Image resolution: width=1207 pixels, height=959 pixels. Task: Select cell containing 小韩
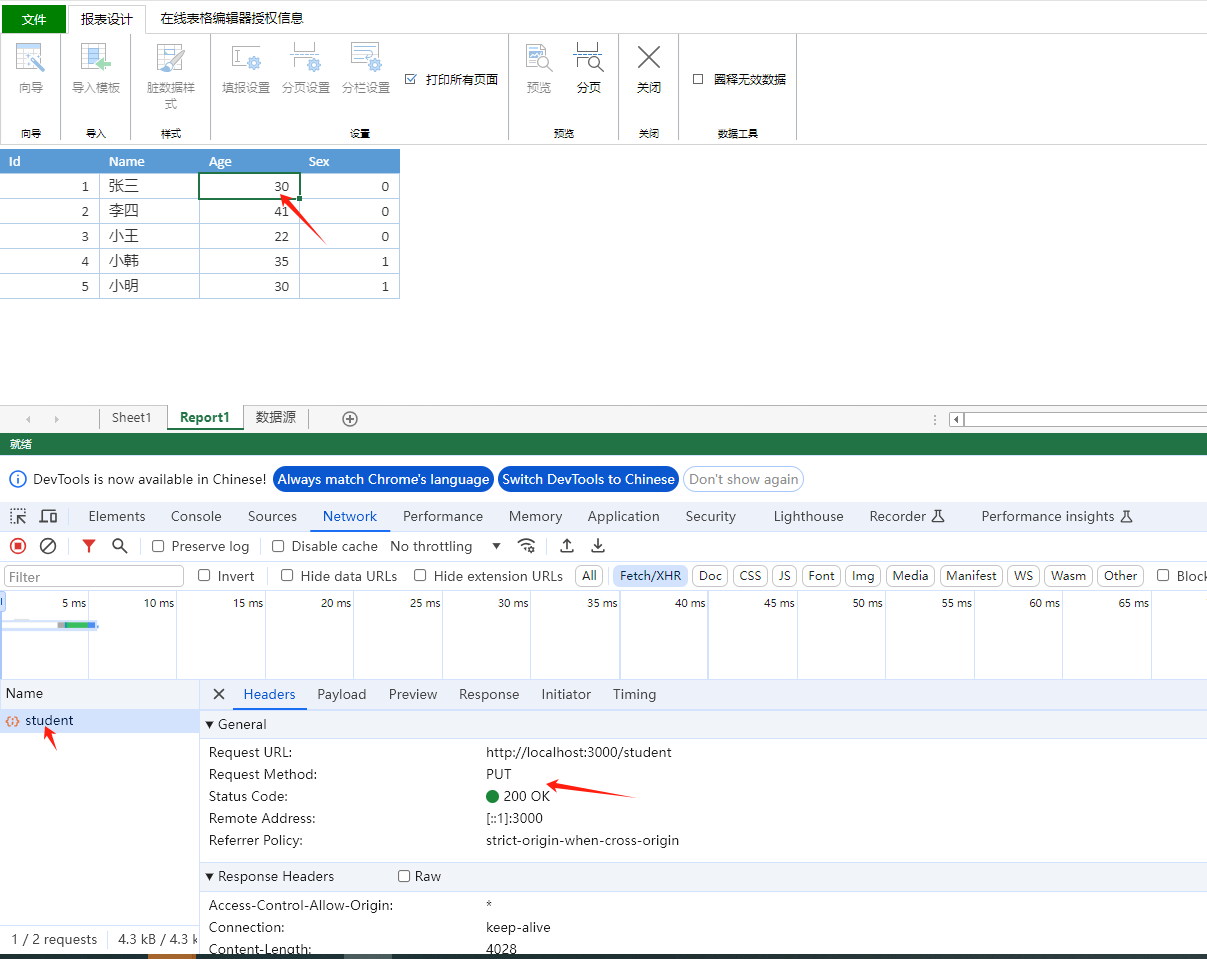pos(149,261)
